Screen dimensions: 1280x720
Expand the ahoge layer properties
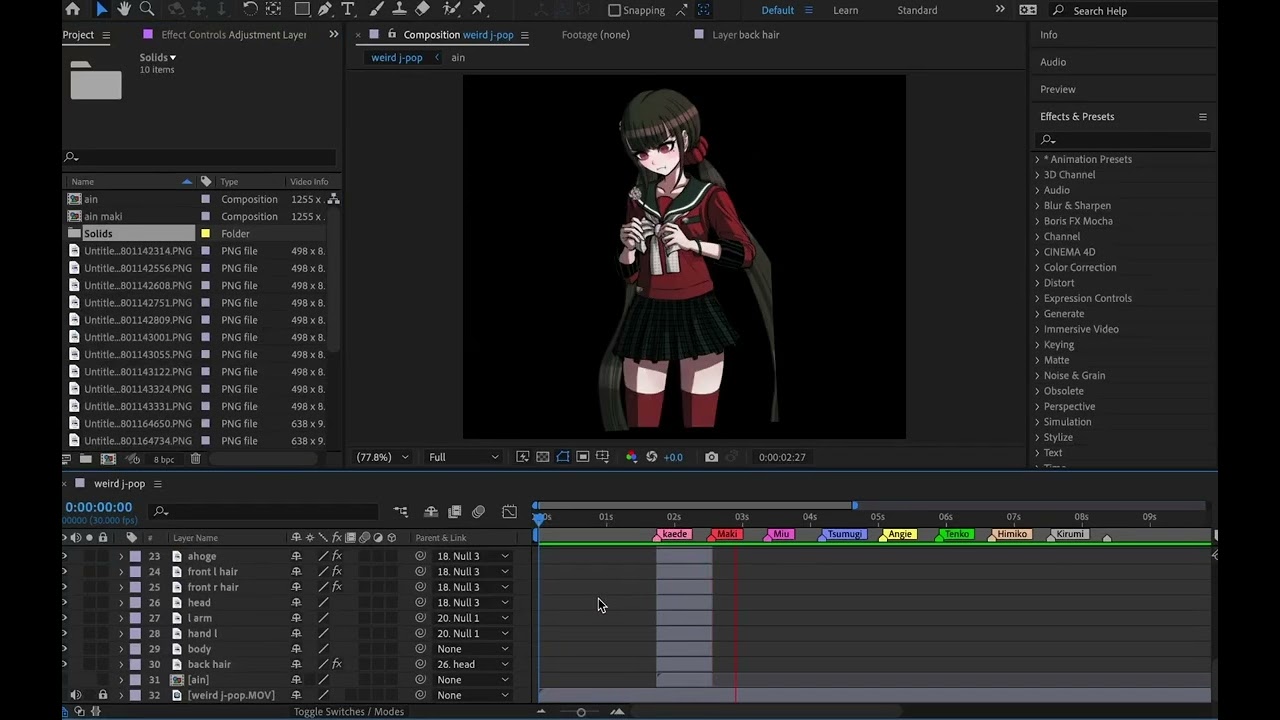coord(121,556)
